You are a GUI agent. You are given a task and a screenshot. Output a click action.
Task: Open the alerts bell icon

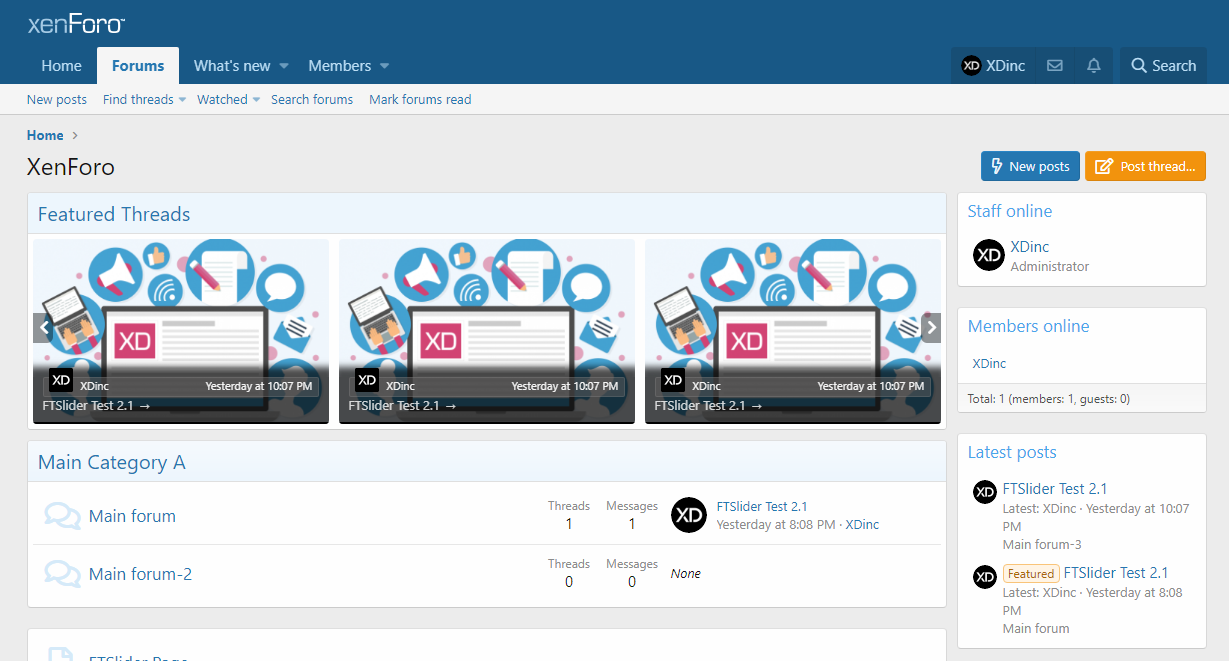click(1094, 66)
